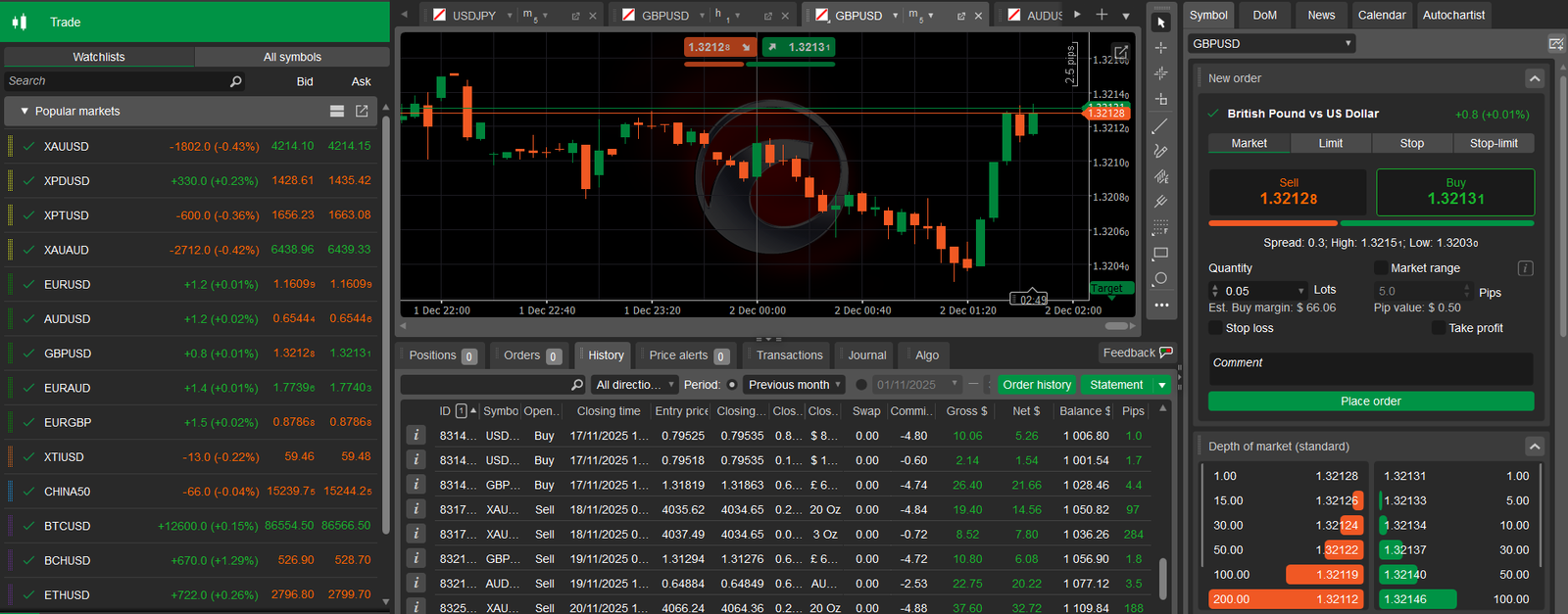1568x614 pixels.
Task: Tick the Take profit checkbox
Action: coord(1439,328)
